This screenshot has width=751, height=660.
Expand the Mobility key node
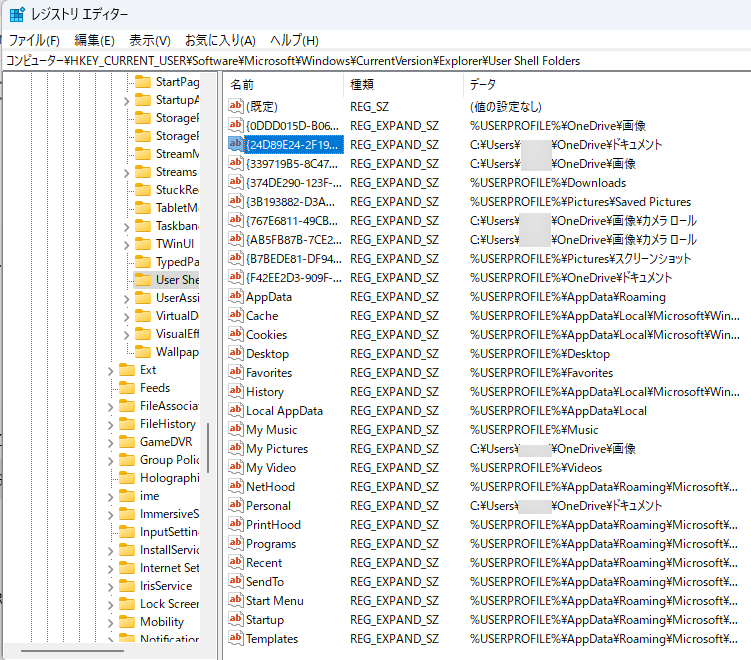click(x=111, y=622)
